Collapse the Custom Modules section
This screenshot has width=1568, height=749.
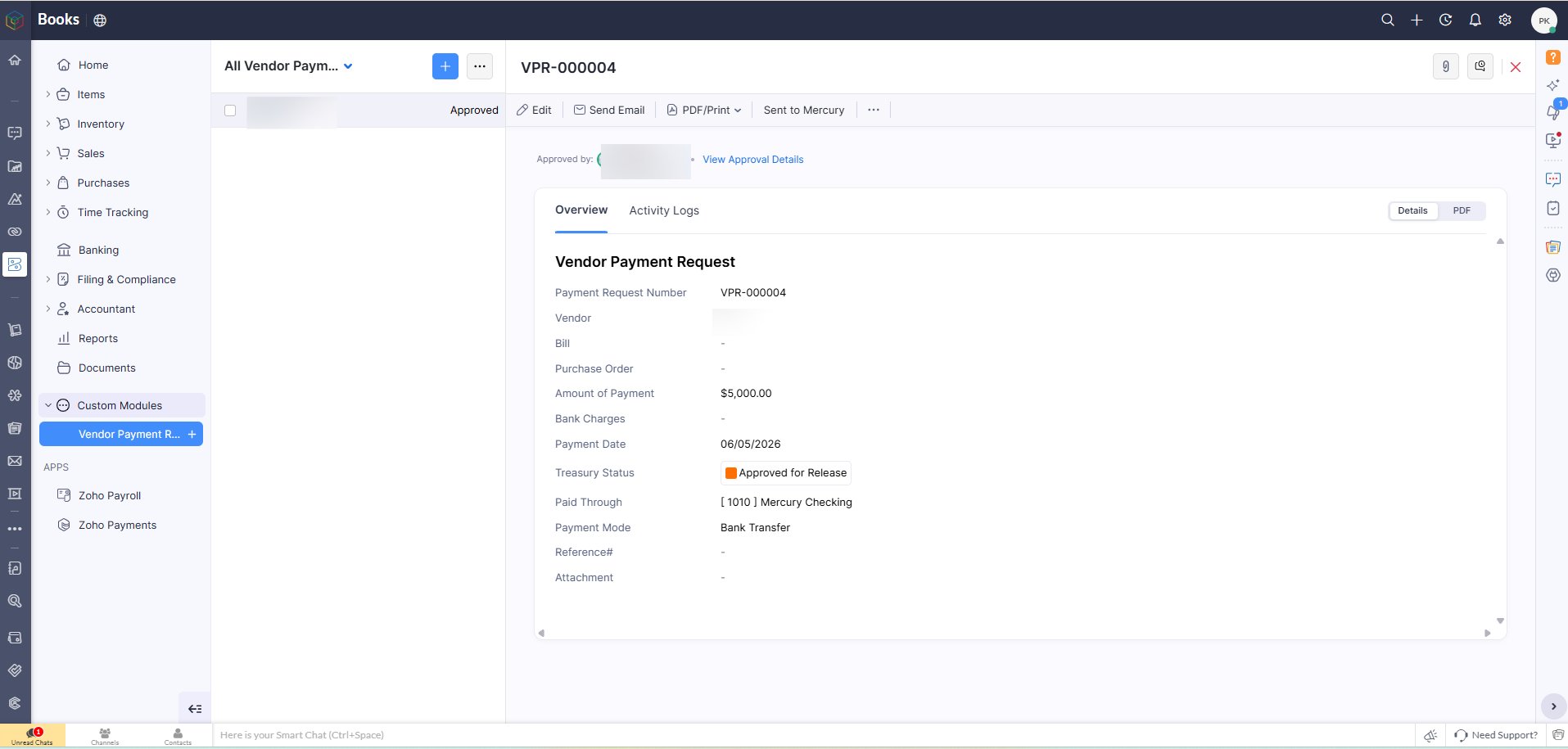pyautogui.click(x=47, y=405)
